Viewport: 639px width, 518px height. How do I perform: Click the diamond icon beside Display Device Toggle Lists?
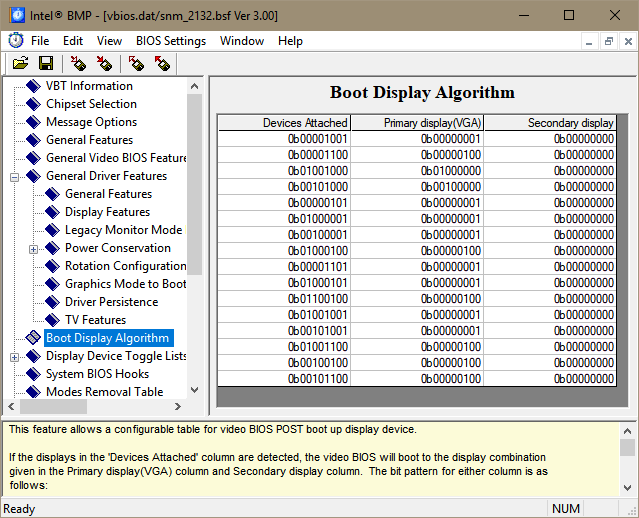click(33, 356)
